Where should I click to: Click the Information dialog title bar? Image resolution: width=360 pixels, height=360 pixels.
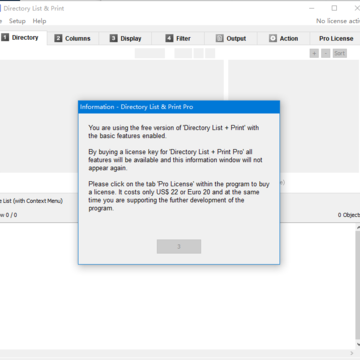coord(179,107)
